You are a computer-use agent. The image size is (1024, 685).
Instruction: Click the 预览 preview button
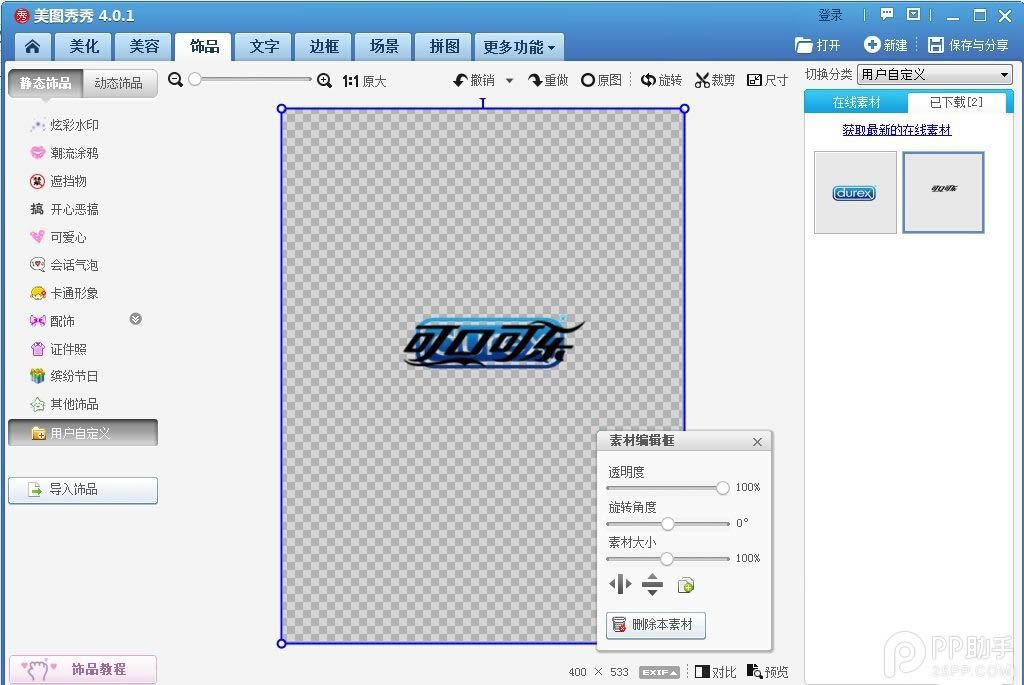coord(767,671)
